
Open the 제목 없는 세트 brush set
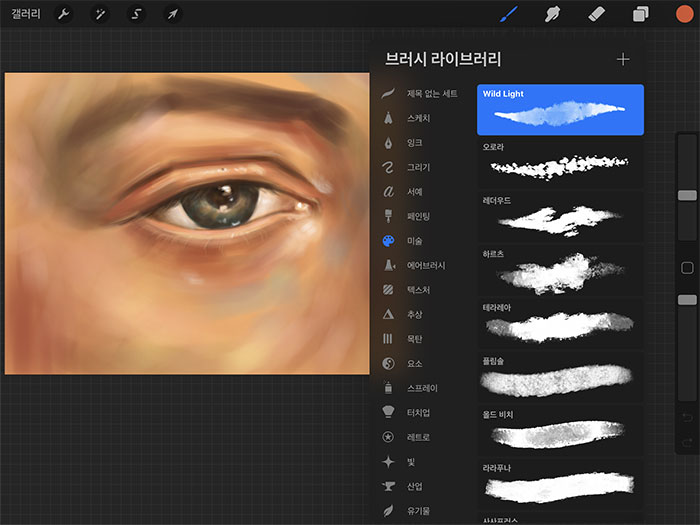point(420,93)
